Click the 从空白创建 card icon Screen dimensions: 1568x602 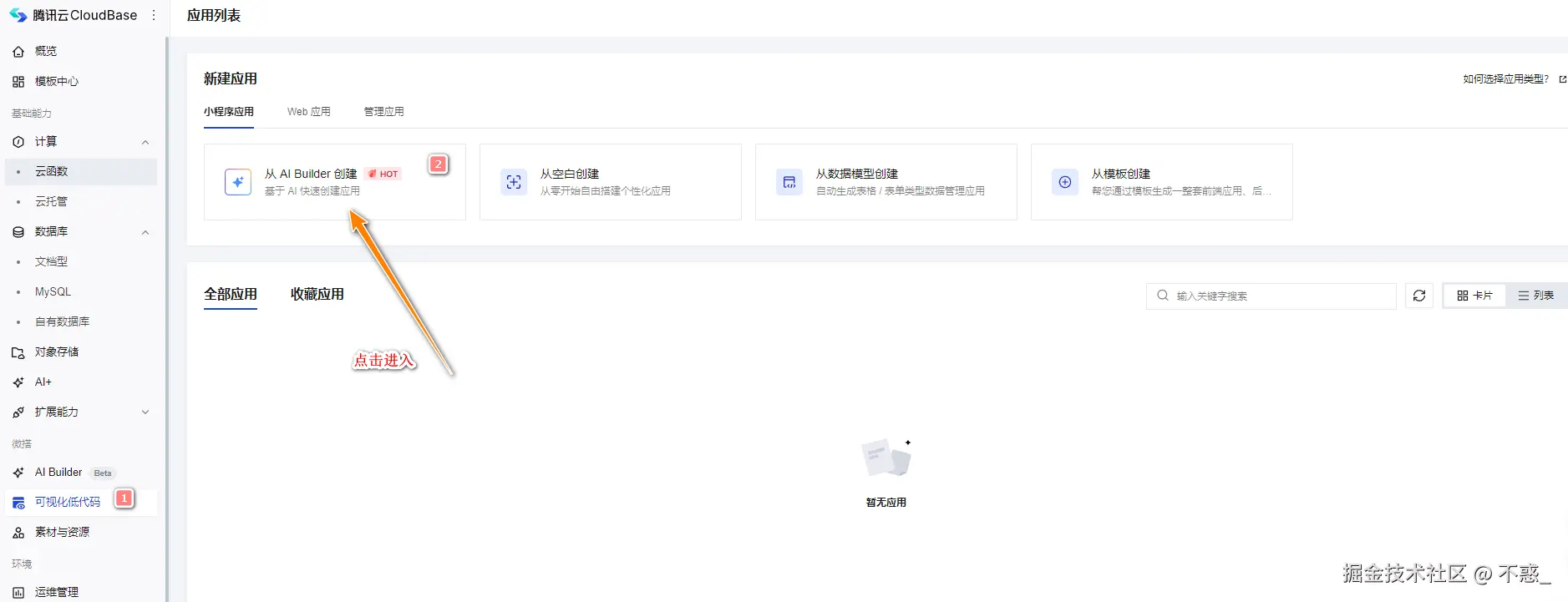pos(514,182)
